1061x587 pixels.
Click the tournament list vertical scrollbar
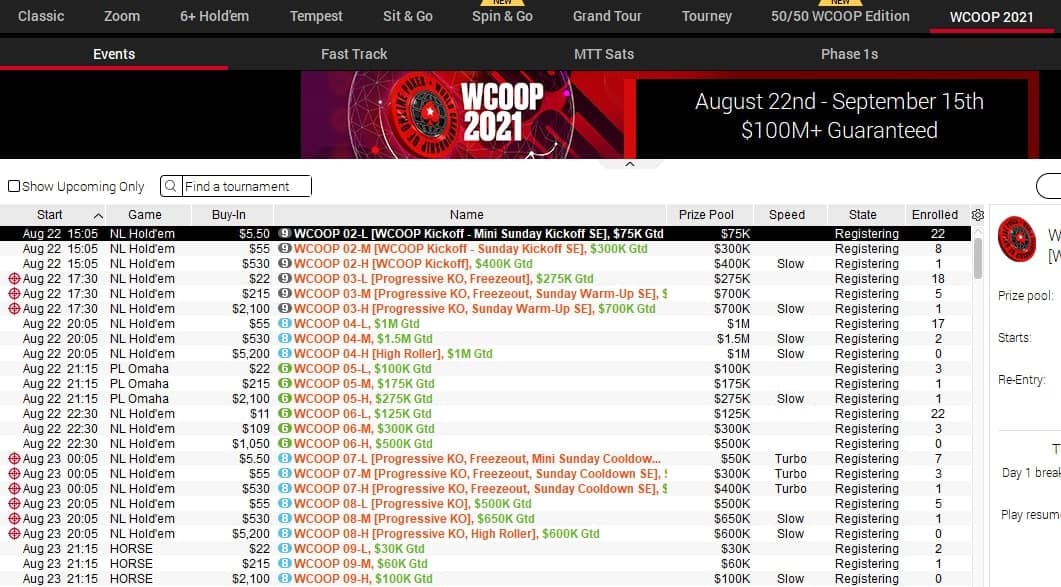click(978, 258)
